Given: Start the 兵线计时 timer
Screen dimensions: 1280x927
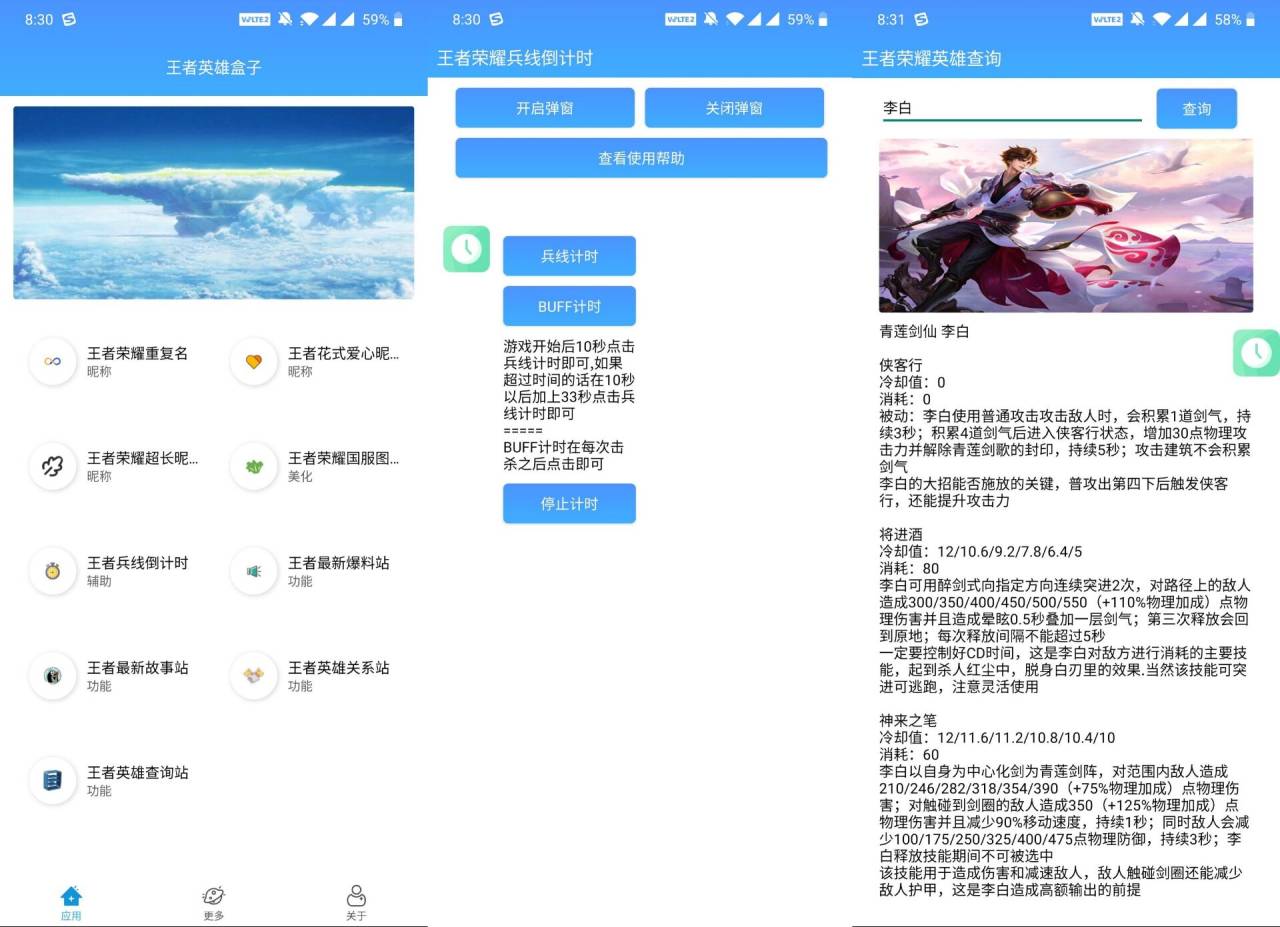Looking at the screenshot, I should pos(569,255).
